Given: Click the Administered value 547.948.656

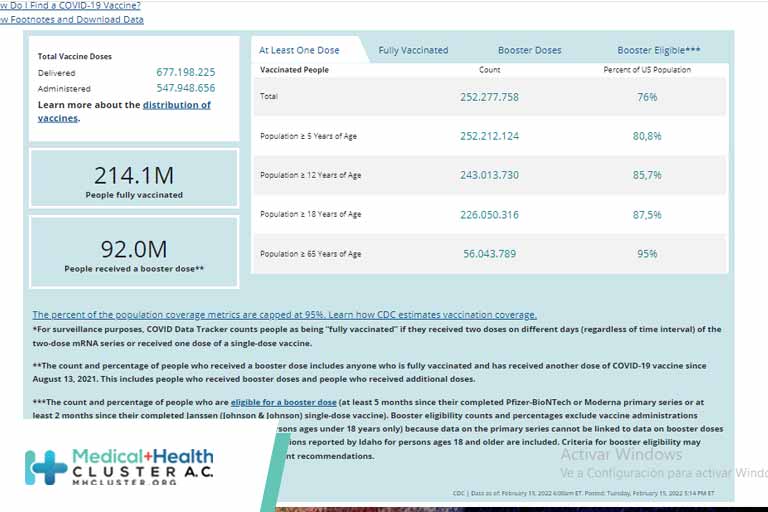Looking at the screenshot, I should pyautogui.click(x=186, y=88).
